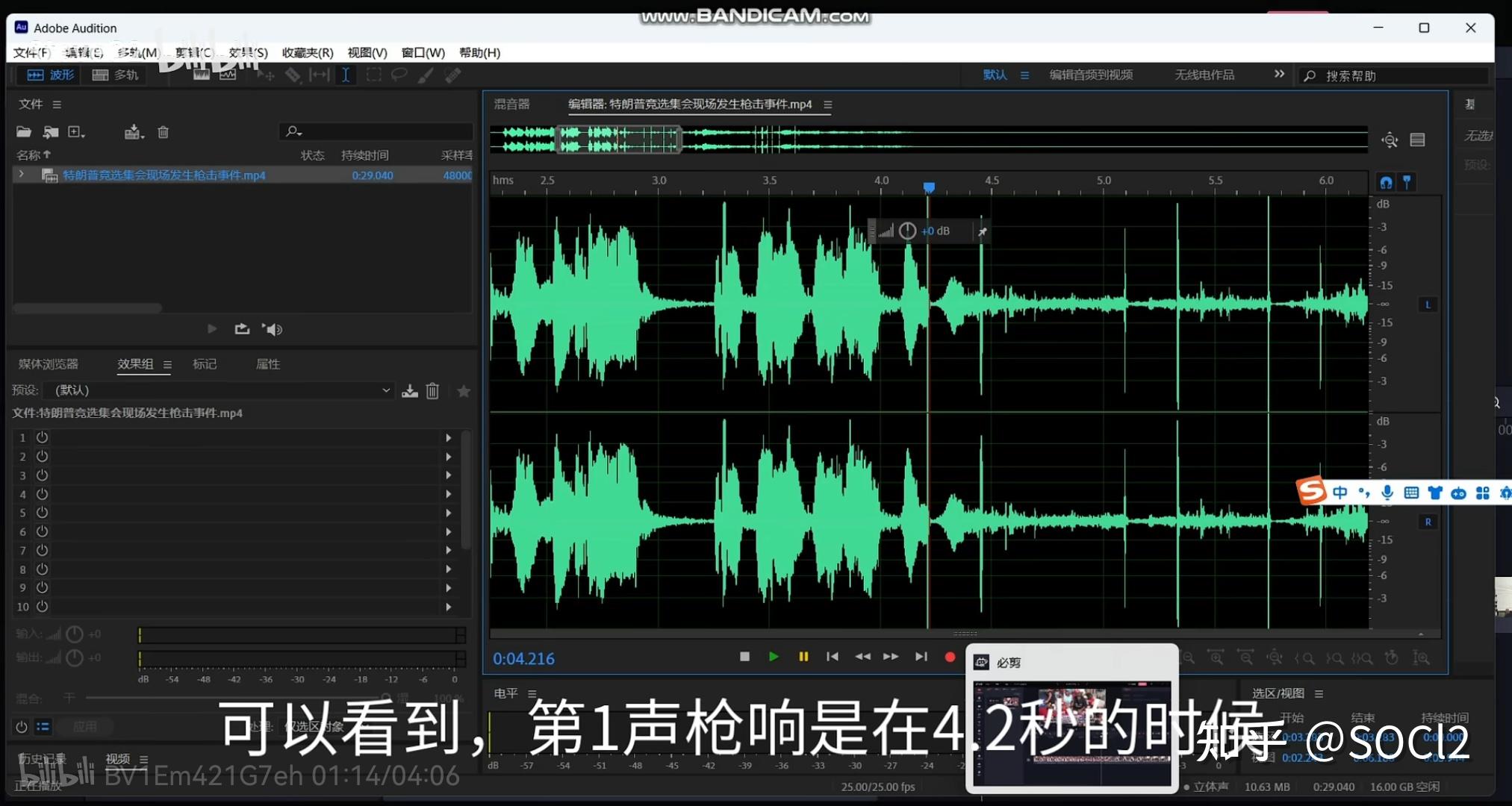Viewport: 1512px width, 806px height.
Task: Stop playback with the stop button
Action: pyautogui.click(x=744, y=657)
